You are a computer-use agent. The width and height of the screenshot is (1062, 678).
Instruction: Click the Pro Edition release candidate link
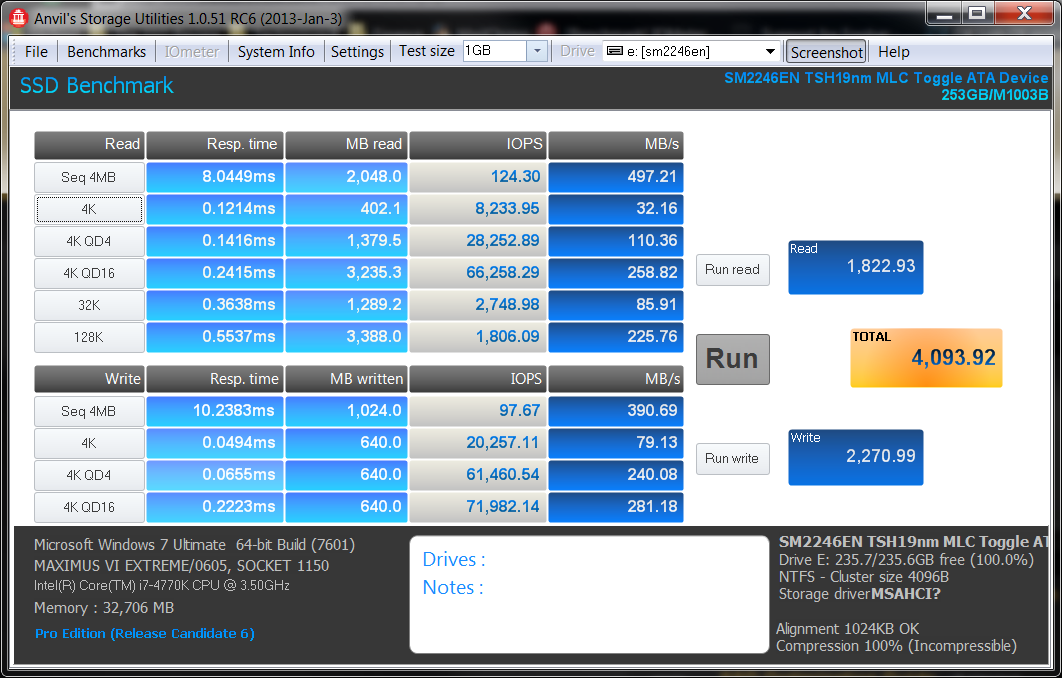(145, 634)
